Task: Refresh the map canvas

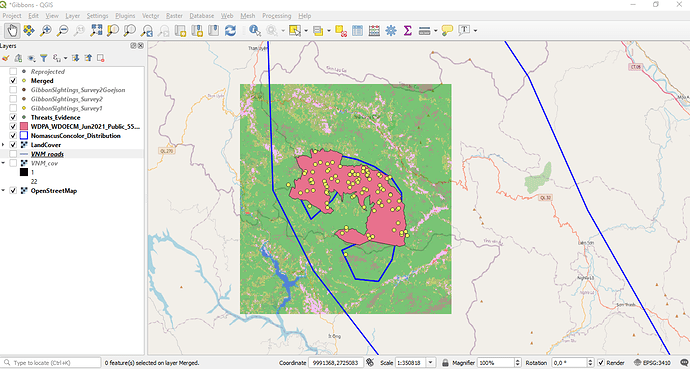Action: point(230,30)
